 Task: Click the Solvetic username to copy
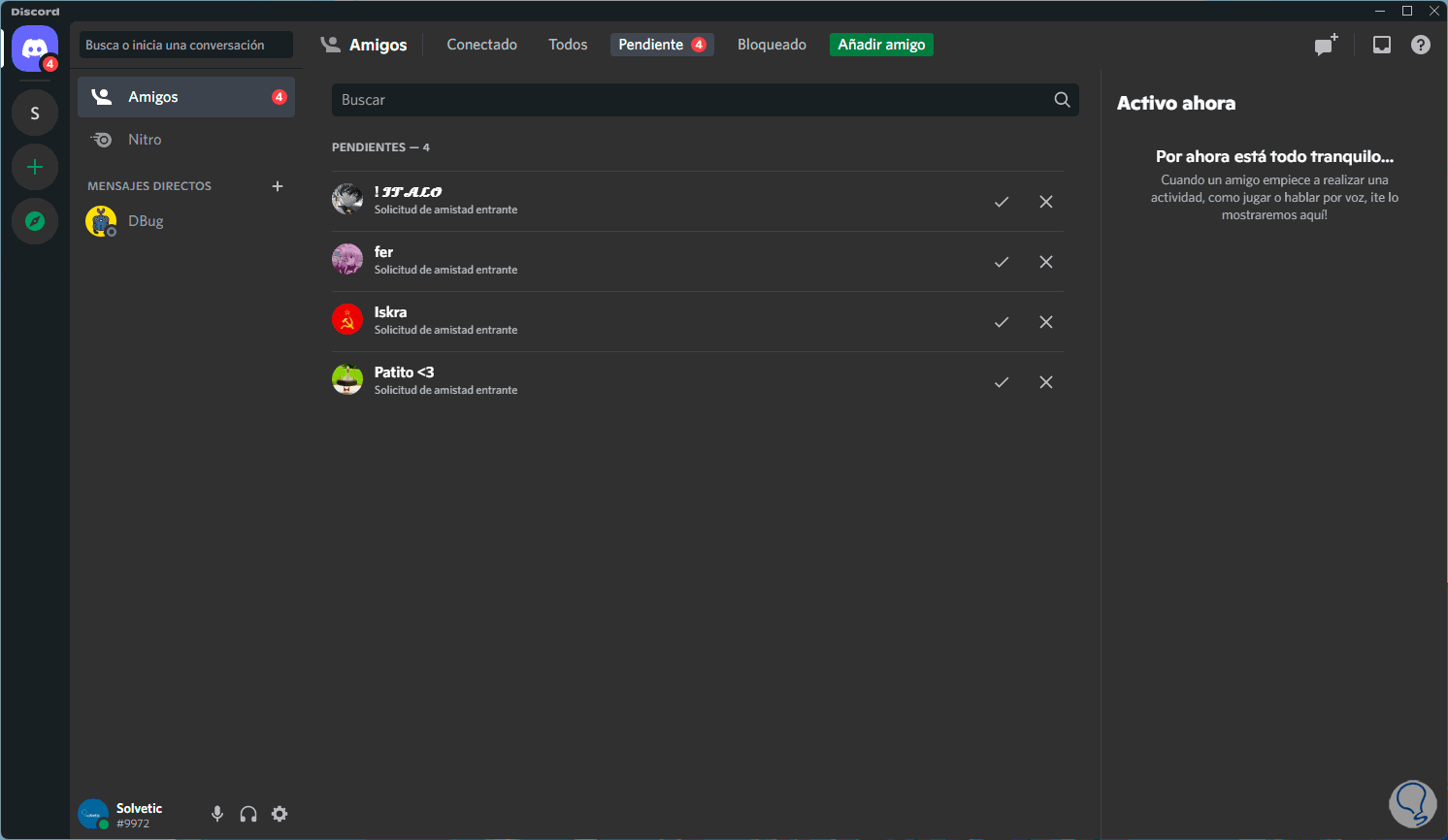[x=140, y=808]
